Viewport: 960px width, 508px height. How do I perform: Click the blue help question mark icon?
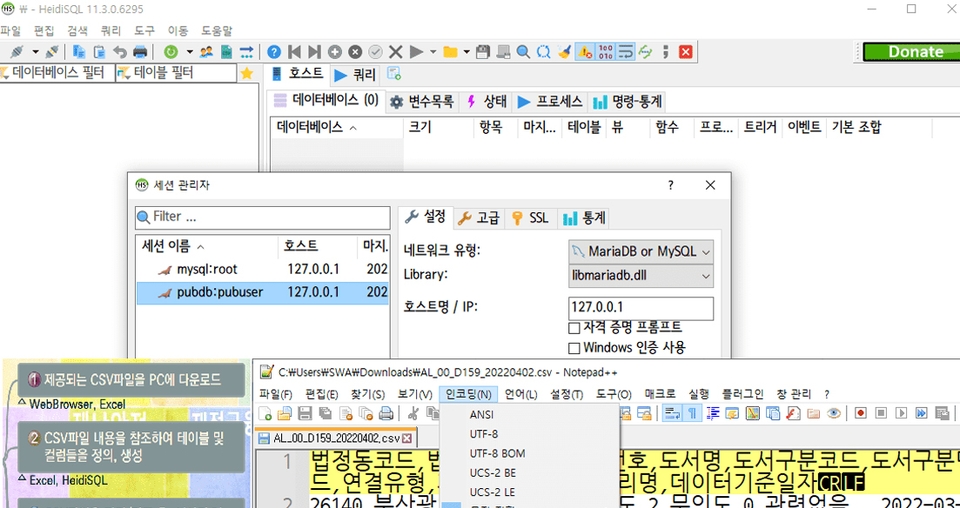click(x=274, y=52)
